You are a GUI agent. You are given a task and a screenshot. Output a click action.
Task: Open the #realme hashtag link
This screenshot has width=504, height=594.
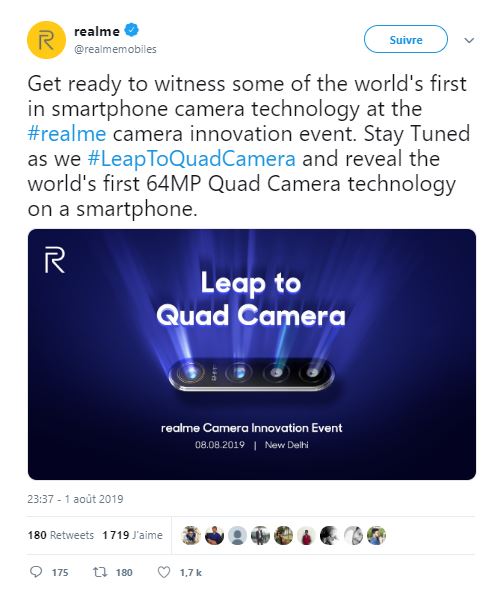point(67,134)
